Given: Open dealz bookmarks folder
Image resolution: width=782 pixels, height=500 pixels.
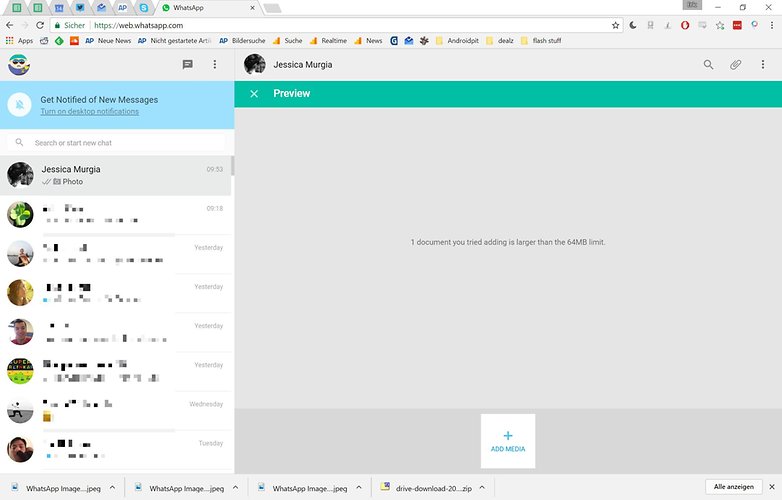Looking at the screenshot, I should click(500, 41).
